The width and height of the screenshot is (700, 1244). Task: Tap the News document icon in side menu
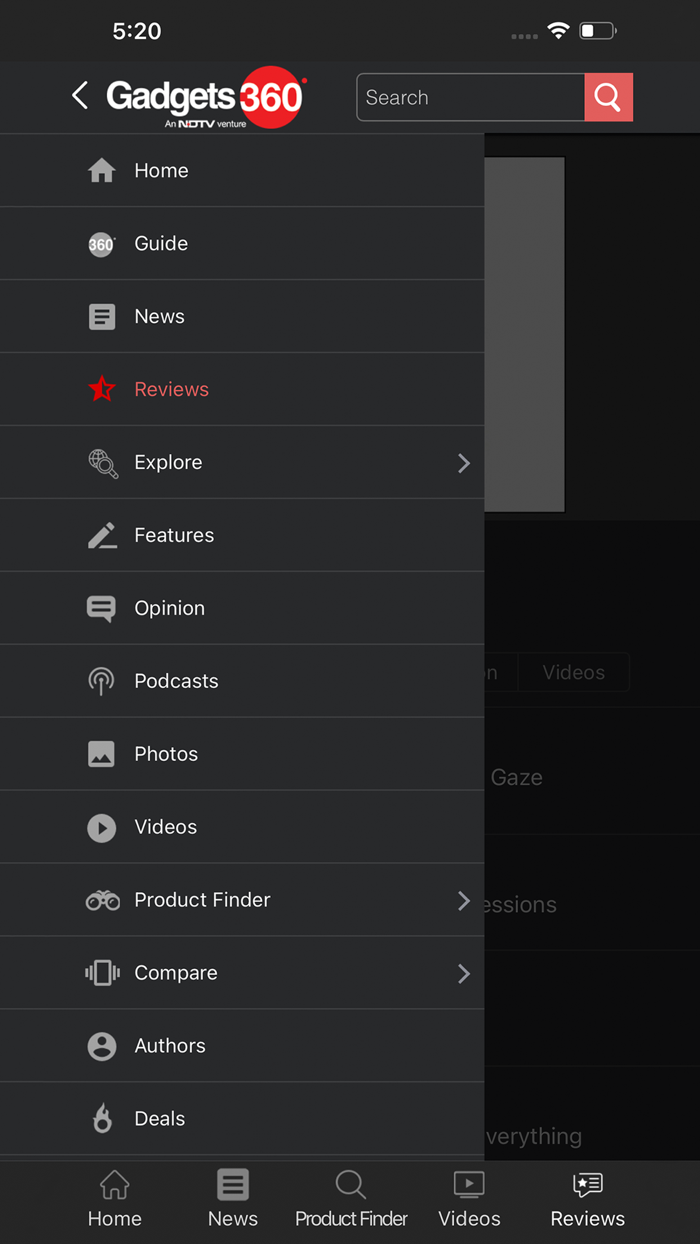point(102,317)
